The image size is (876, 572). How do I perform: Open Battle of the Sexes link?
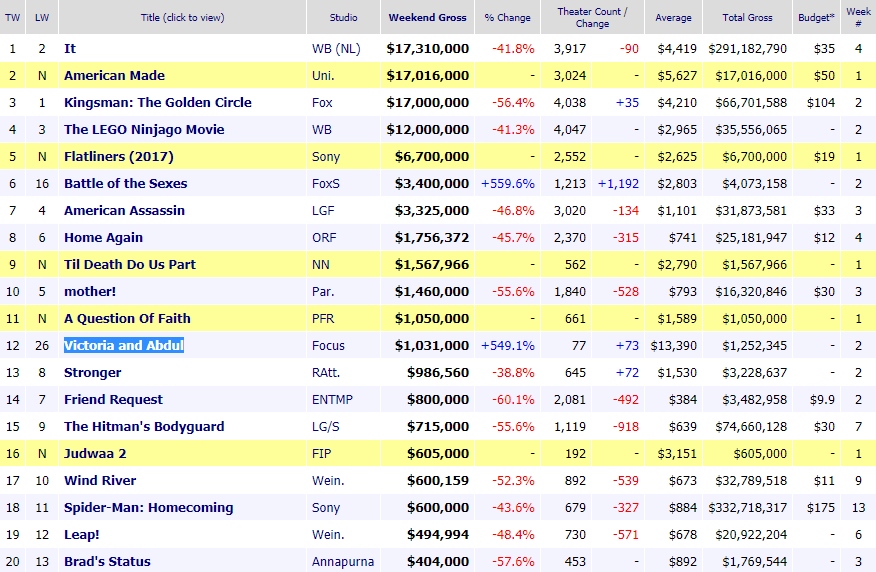(126, 183)
